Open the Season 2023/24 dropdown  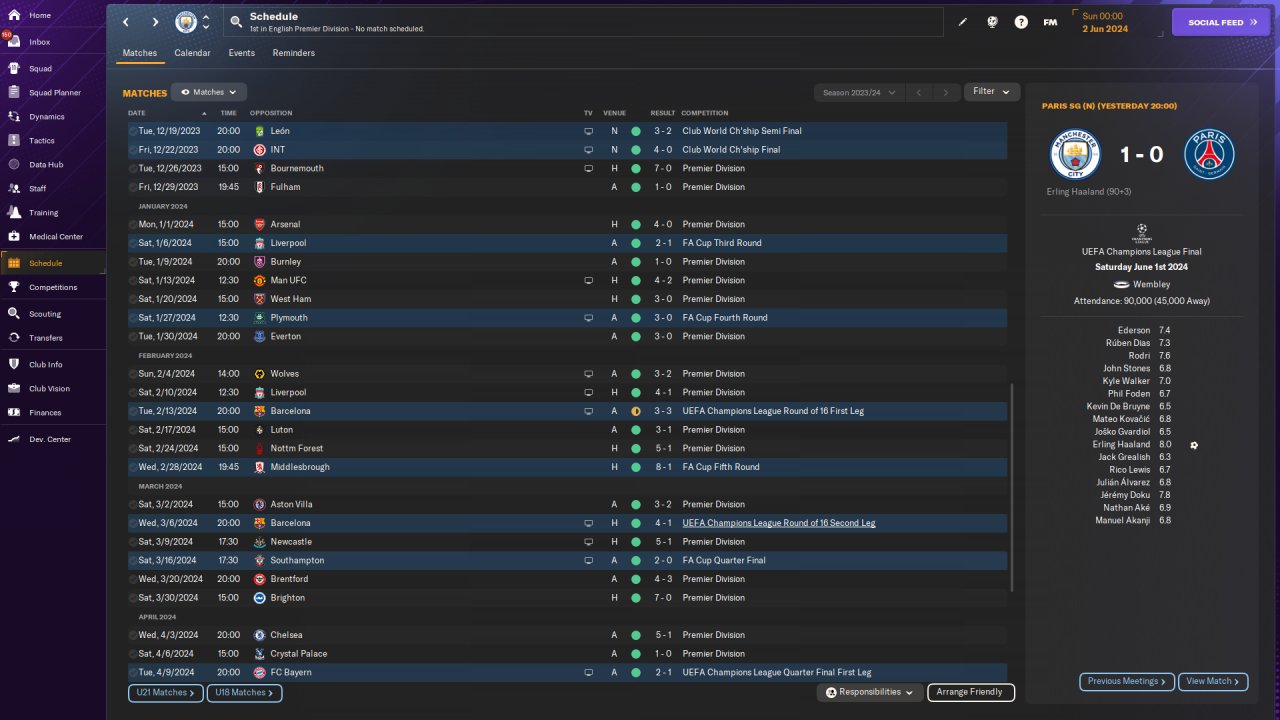click(858, 92)
